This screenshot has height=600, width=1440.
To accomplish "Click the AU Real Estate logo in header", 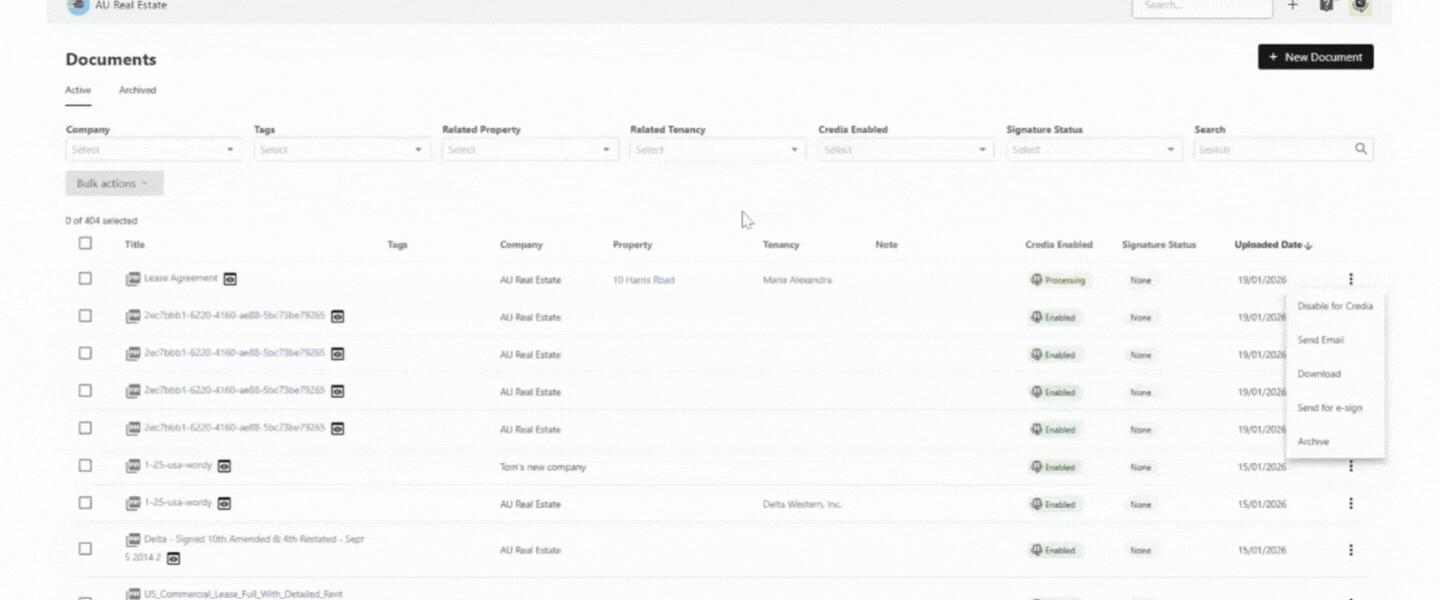I will (x=78, y=6).
